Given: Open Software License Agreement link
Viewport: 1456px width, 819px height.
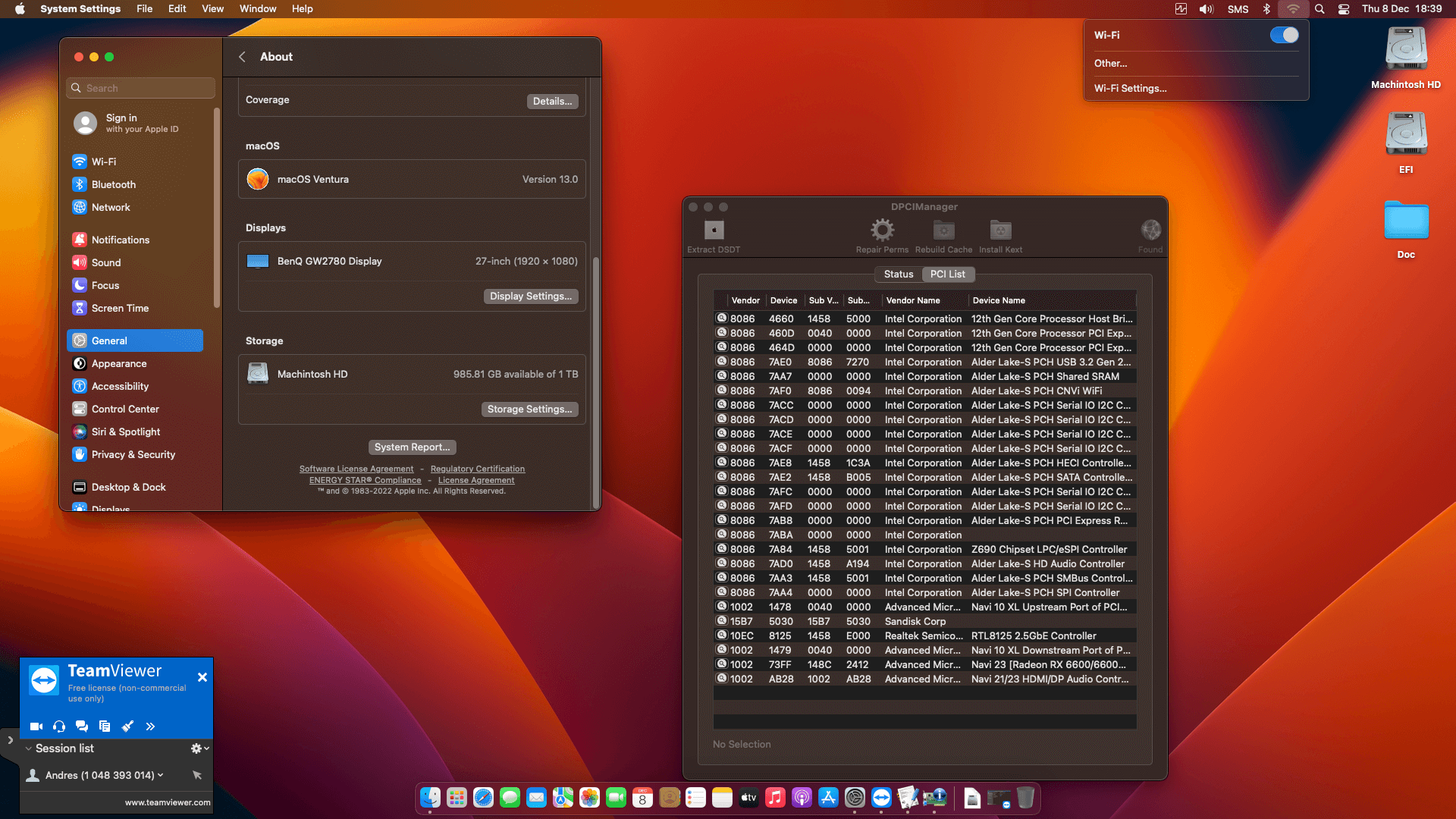Looking at the screenshot, I should pyautogui.click(x=356, y=469).
